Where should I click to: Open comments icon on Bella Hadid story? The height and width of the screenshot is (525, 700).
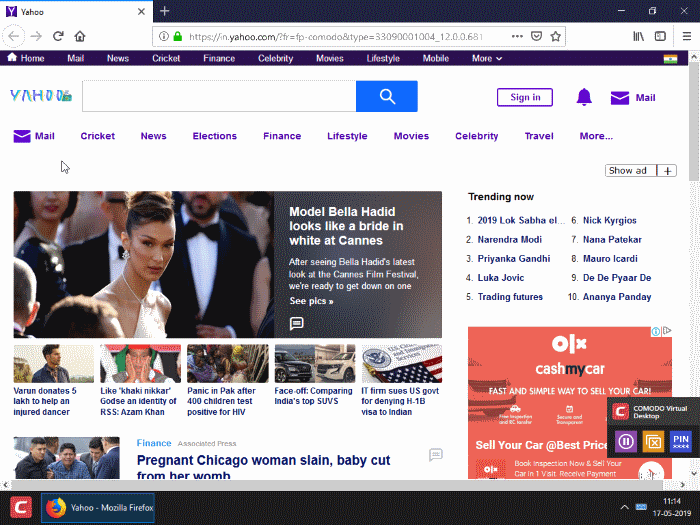pos(296,323)
